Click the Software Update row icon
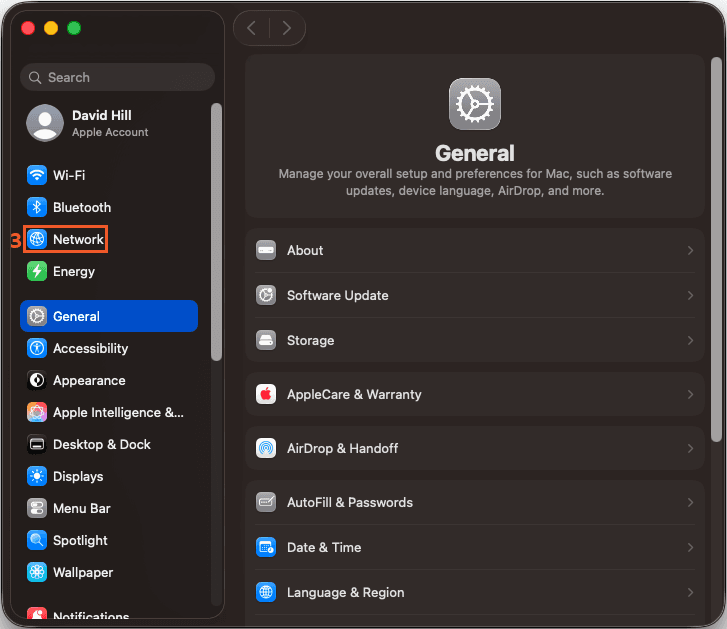This screenshot has height=629, width=727. [266, 295]
